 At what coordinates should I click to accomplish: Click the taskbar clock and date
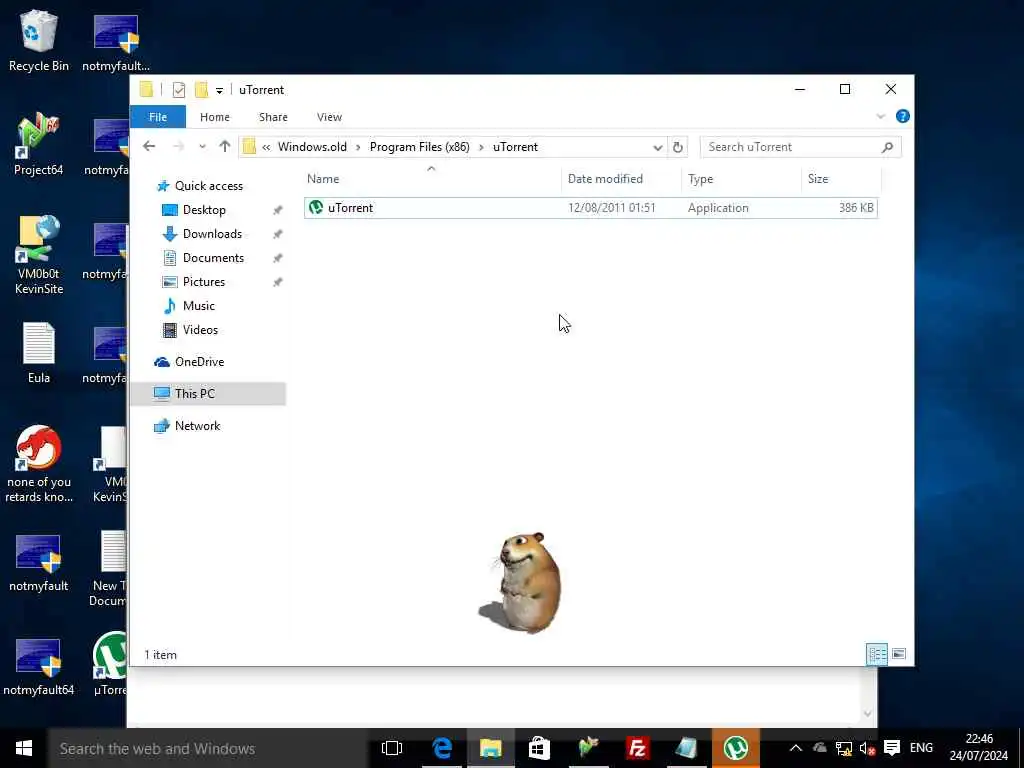pos(979,748)
